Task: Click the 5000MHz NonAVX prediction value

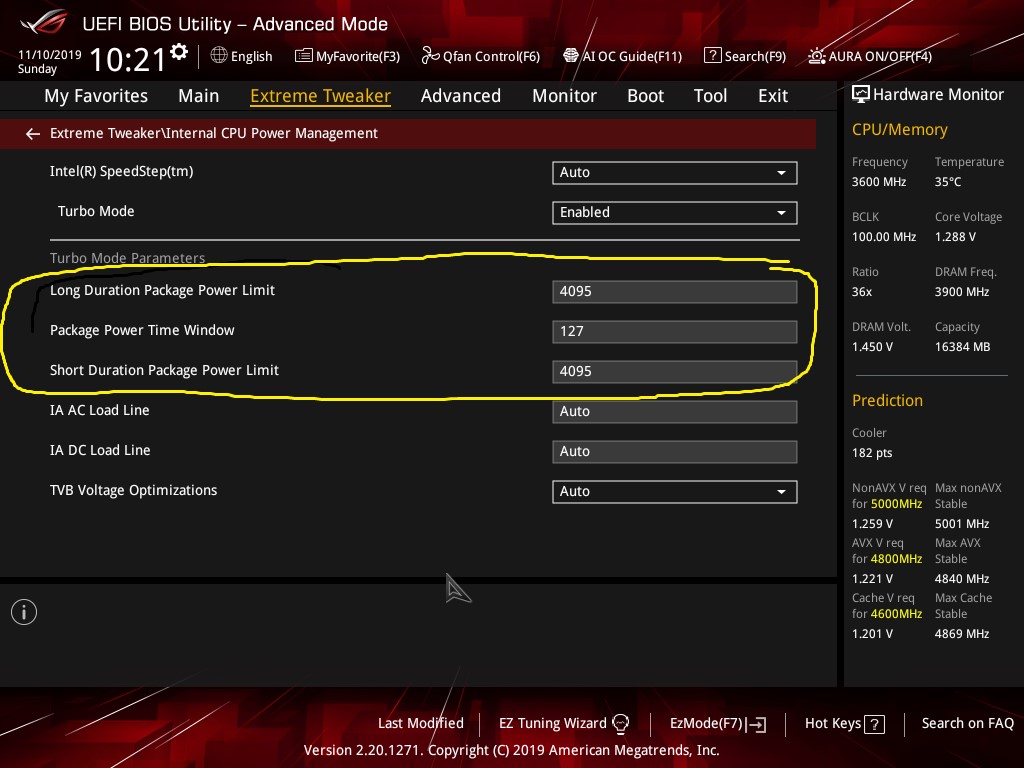Action: [x=896, y=504]
